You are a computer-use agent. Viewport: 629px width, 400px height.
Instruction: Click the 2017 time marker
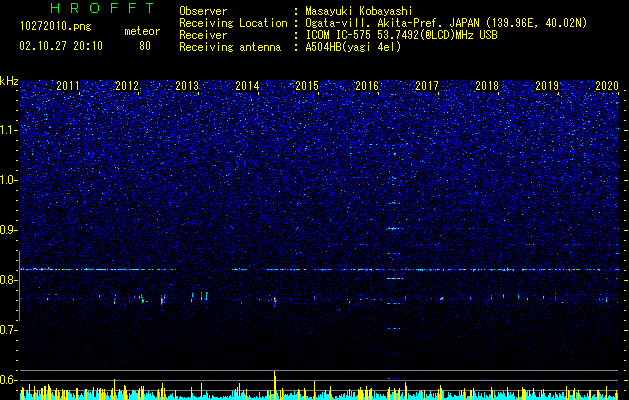[427, 86]
